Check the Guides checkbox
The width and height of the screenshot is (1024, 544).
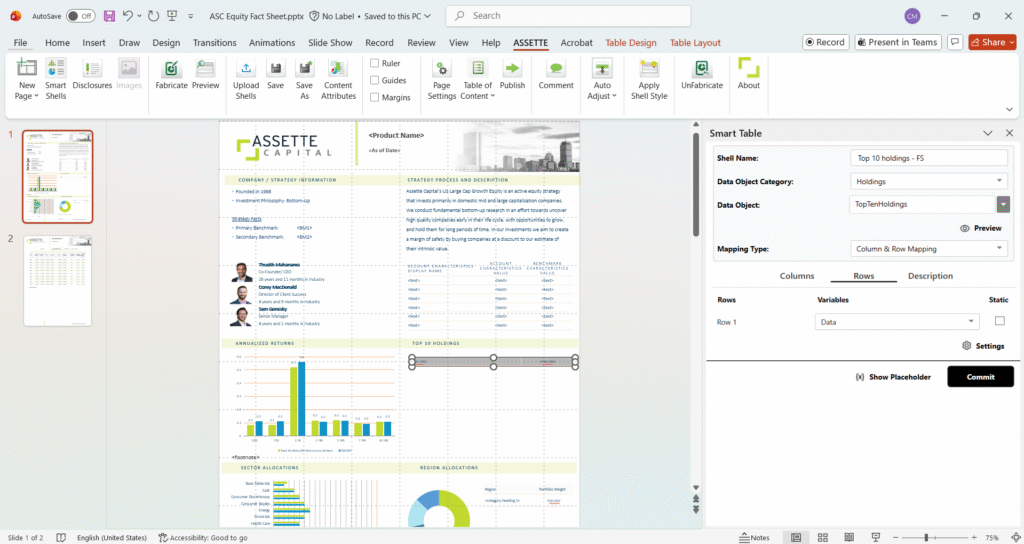375,80
